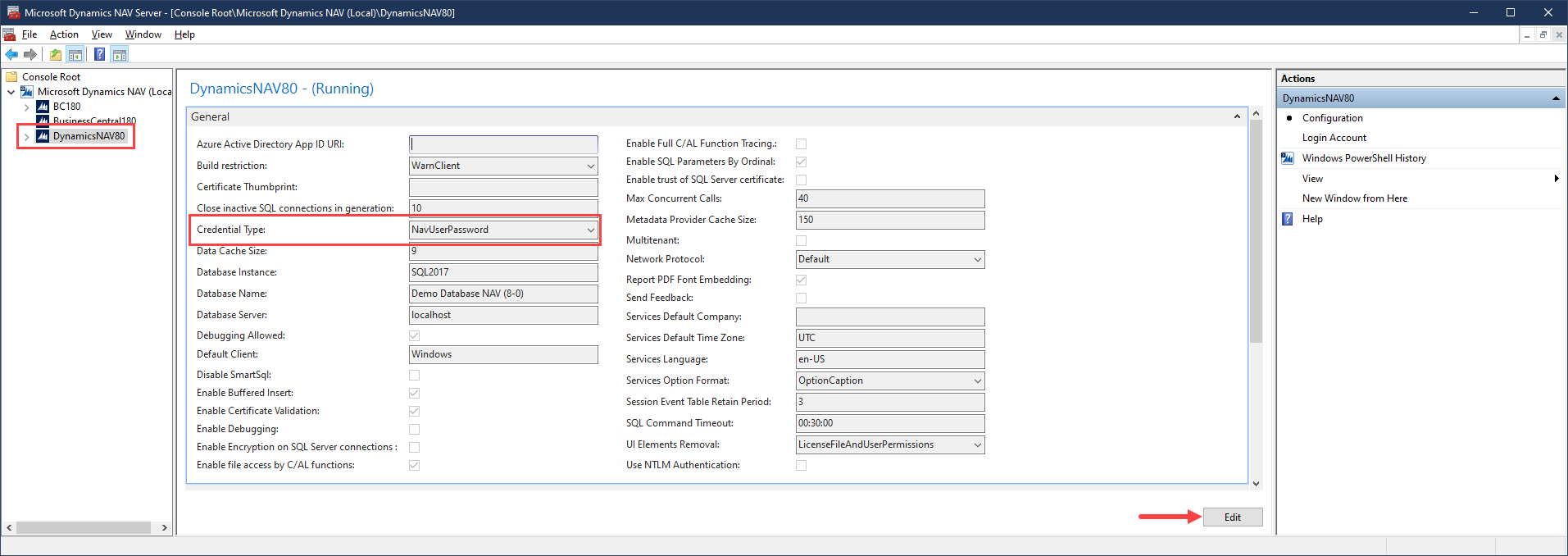Click the SQL Command Timeout field
The height and width of the screenshot is (556, 1568).
pos(890,423)
